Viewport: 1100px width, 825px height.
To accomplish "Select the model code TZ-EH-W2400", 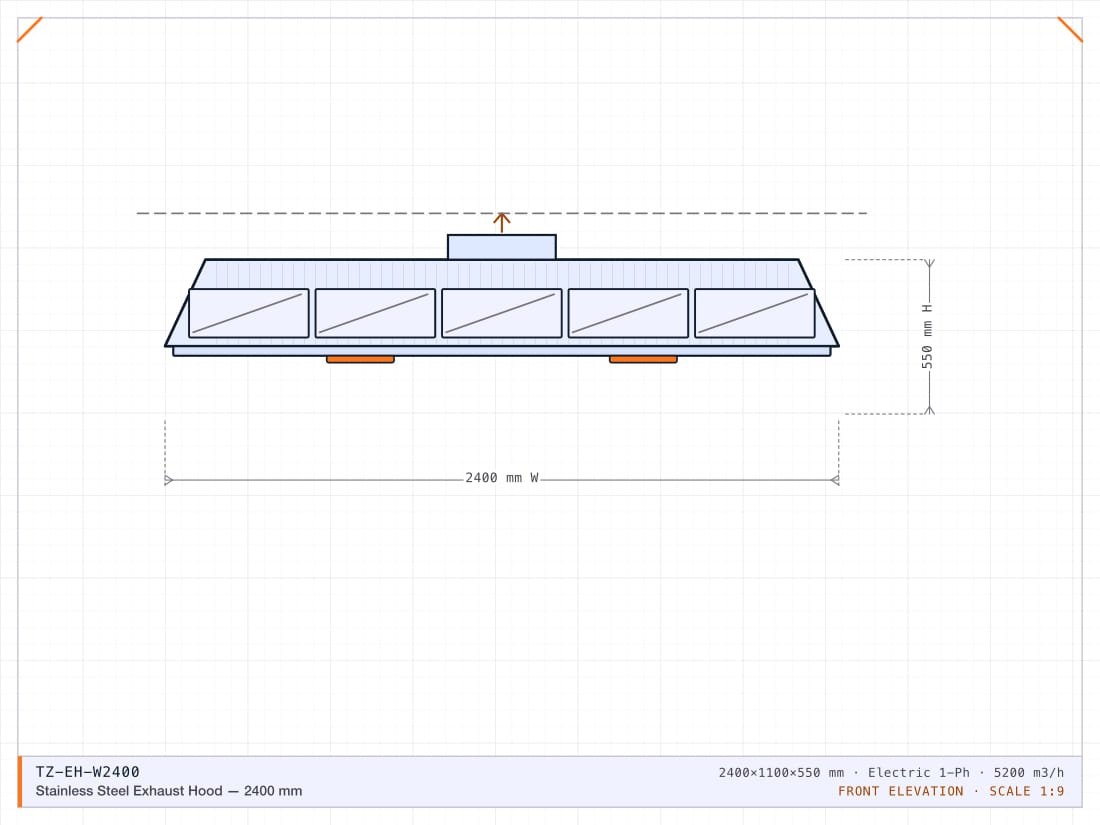I will (88, 772).
